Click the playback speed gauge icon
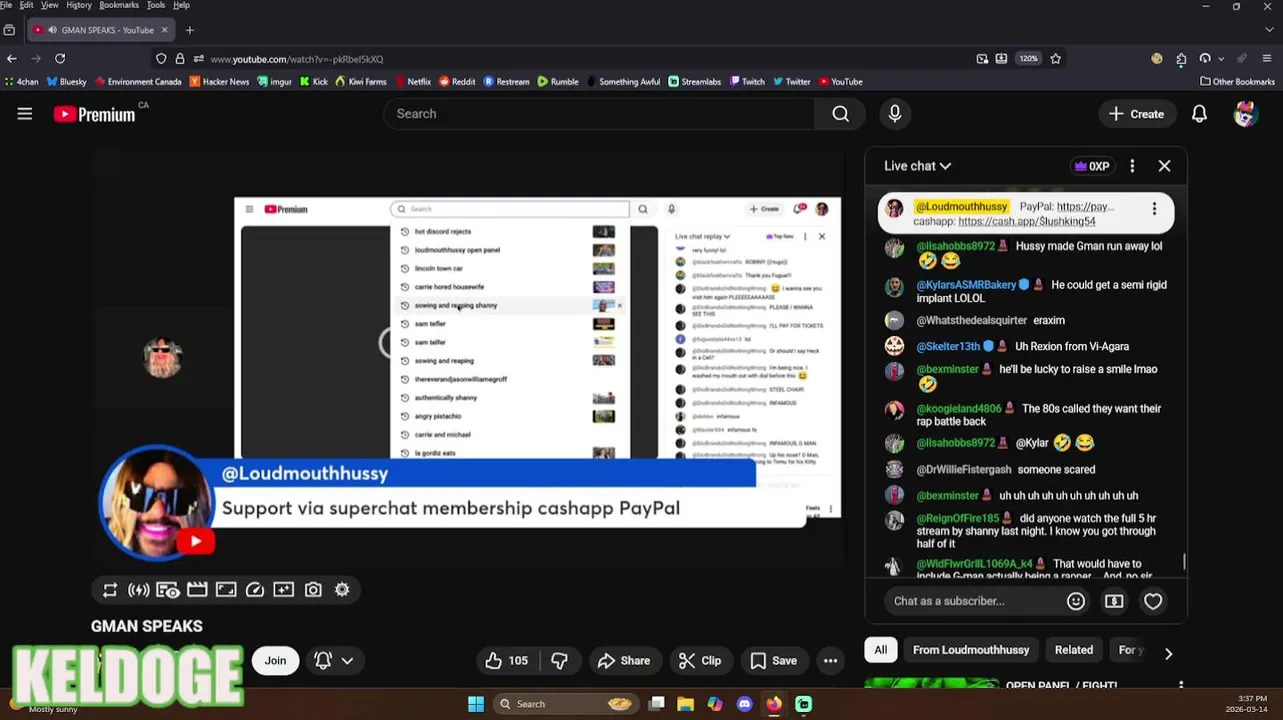 tap(255, 590)
